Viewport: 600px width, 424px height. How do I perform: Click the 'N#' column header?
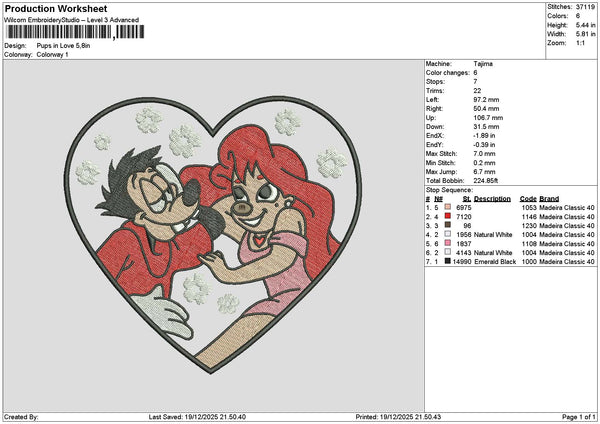tap(438, 199)
